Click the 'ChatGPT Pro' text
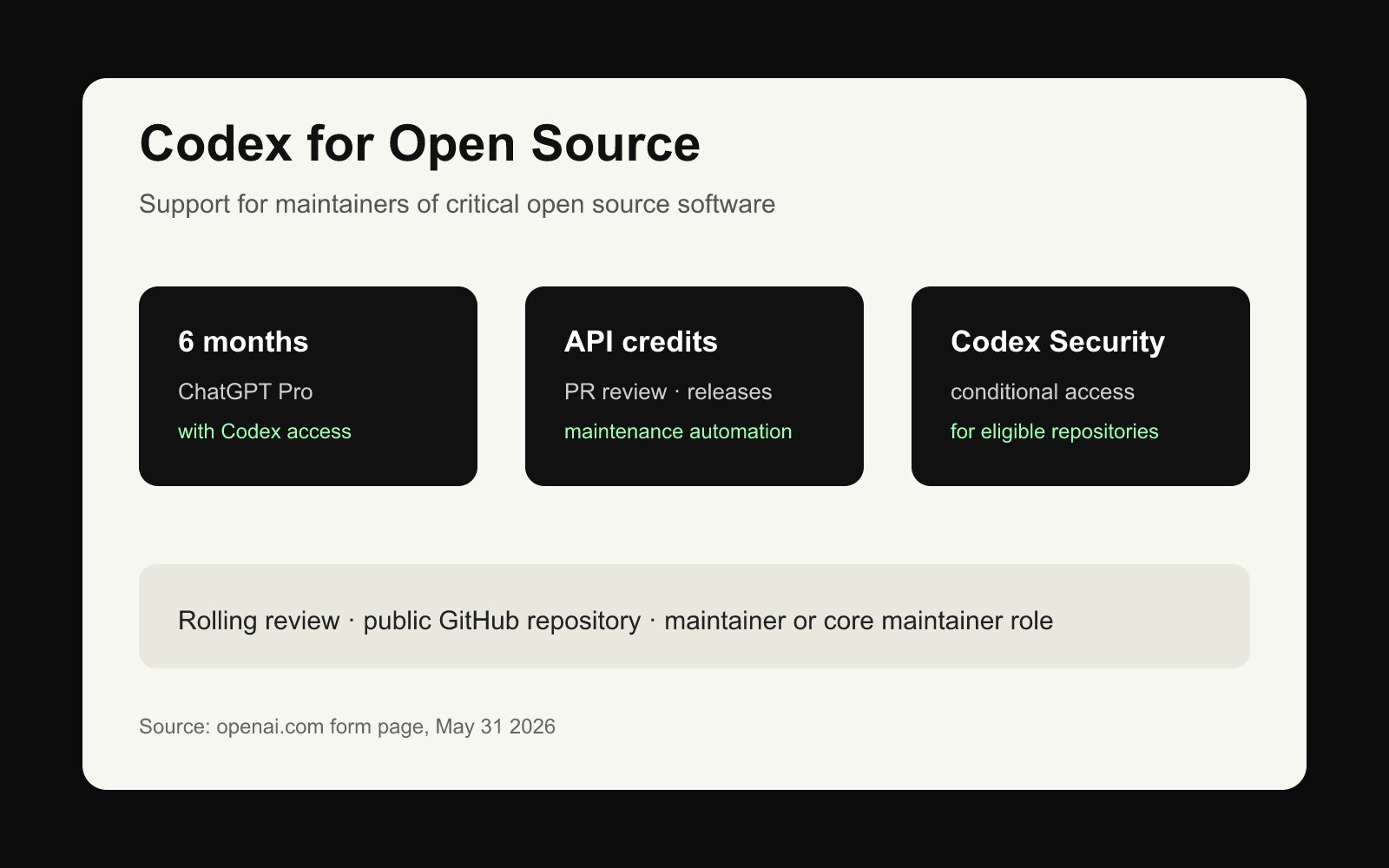The image size is (1389, 868). [x=245, y=391]
